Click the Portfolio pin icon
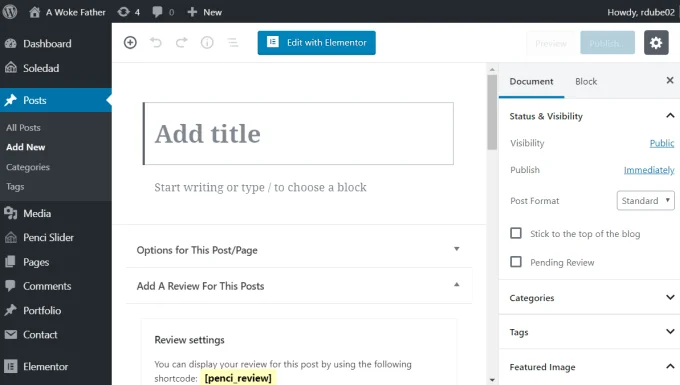The image size is (680, 385). click(10, 310)
